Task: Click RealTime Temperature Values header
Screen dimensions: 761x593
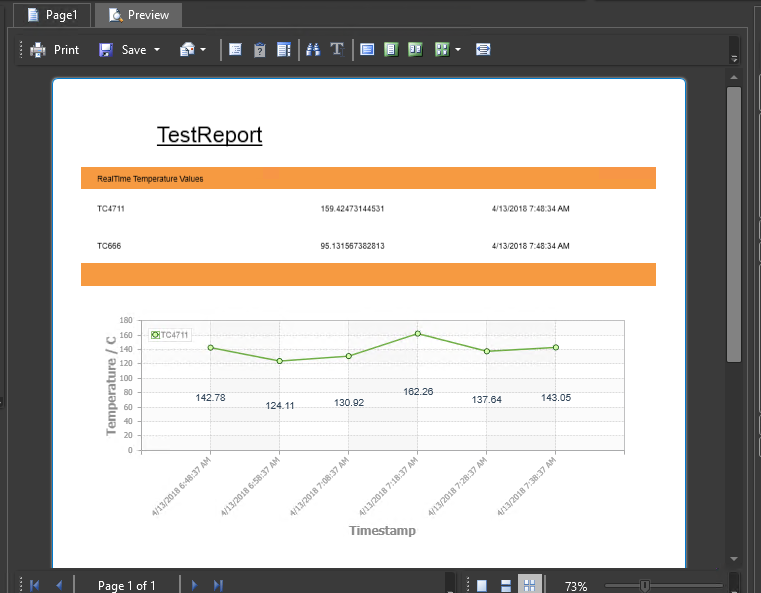Action: coord(150,179)
